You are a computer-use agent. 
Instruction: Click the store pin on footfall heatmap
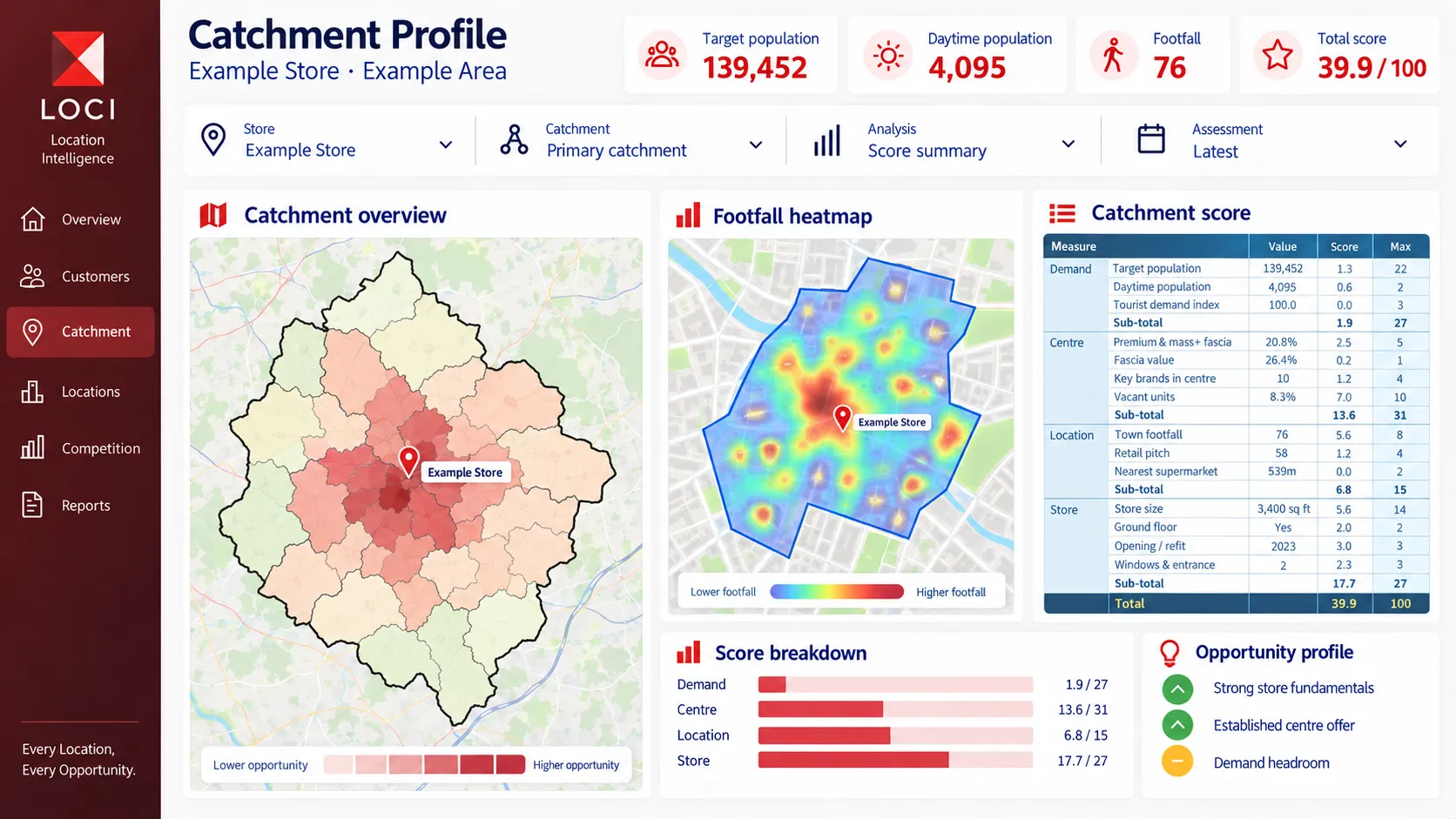click(x=842, y=418)
